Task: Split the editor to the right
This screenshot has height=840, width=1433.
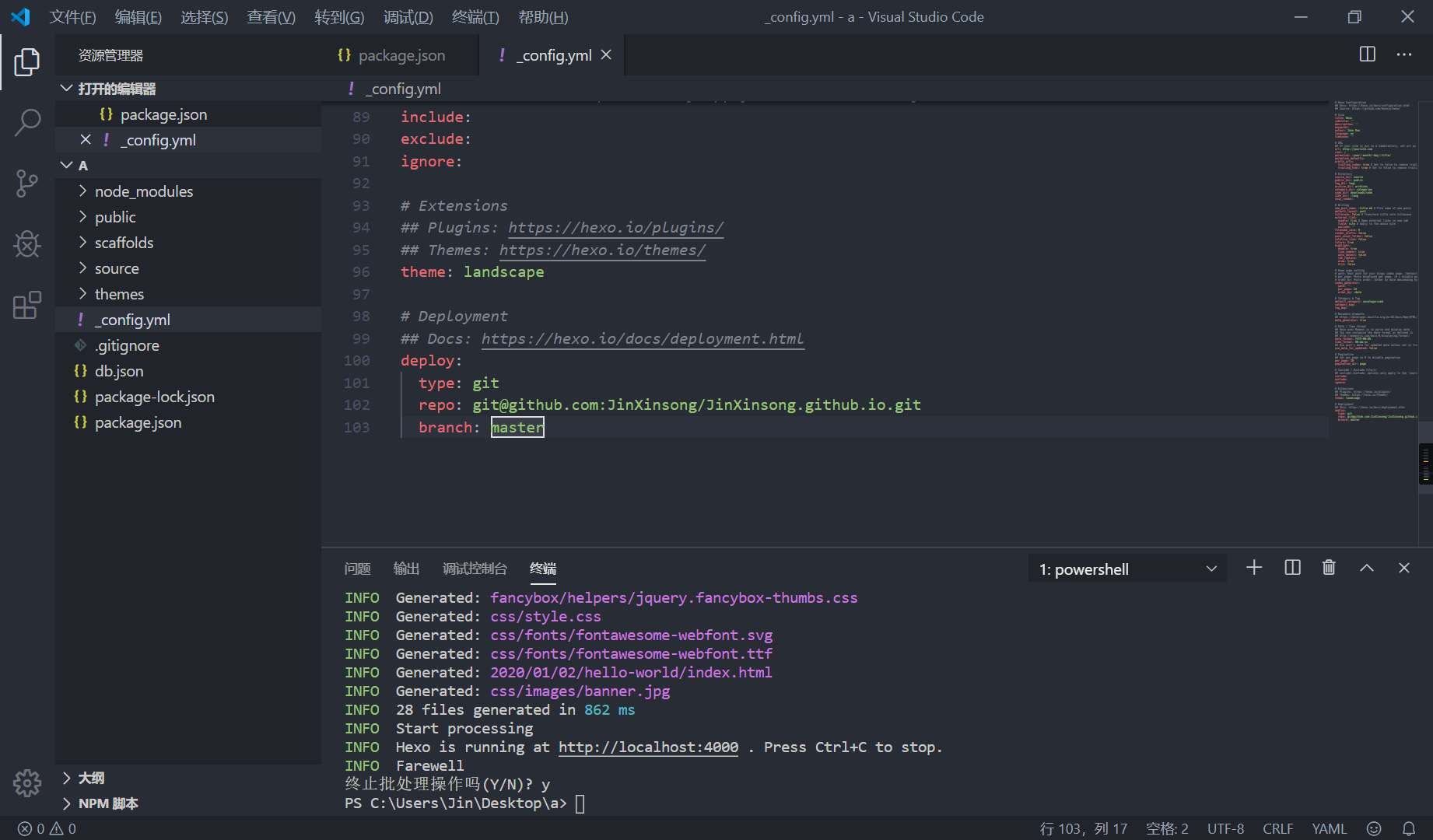Action: [x=1367, y=54]
